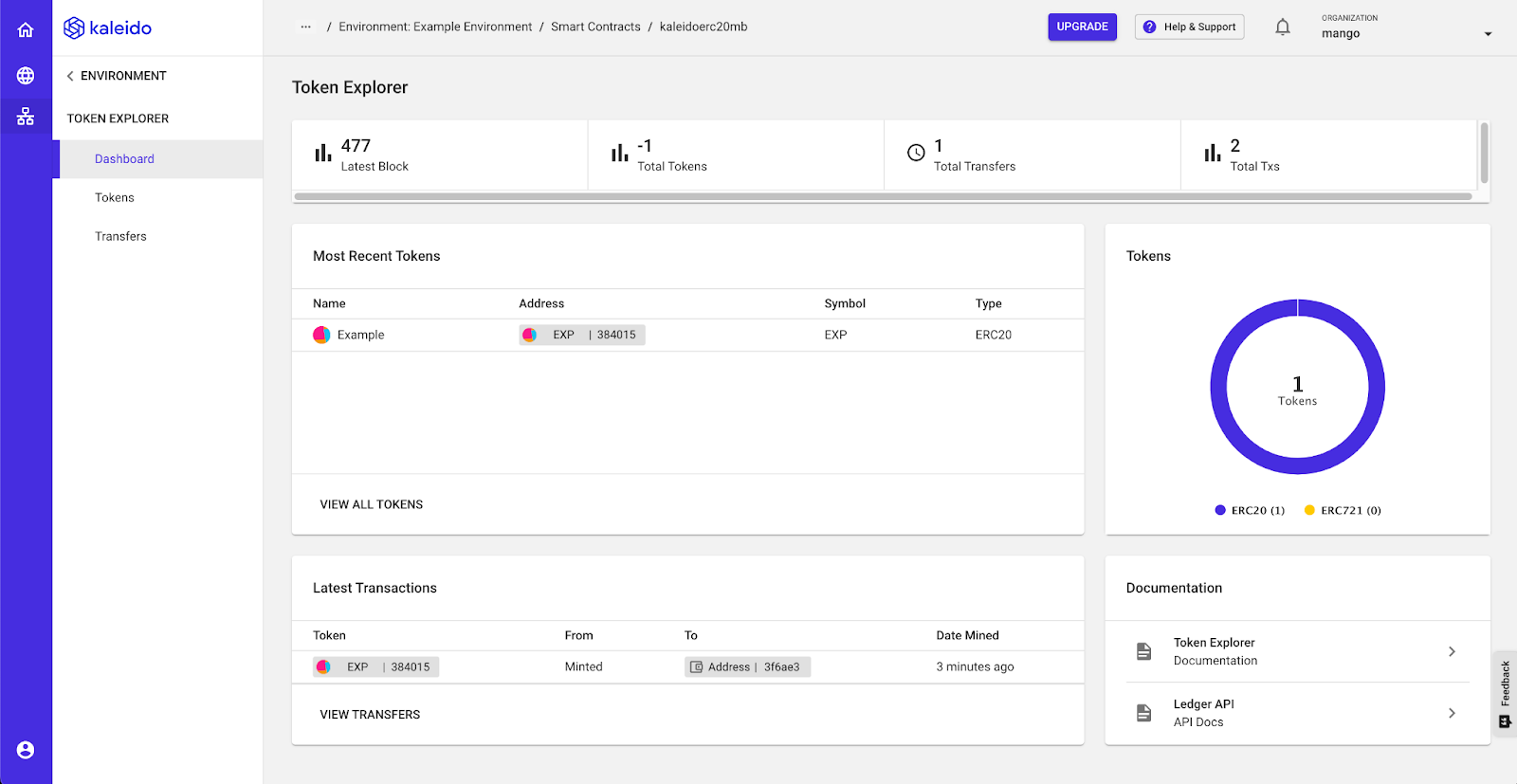The height and width of the screenshot is (784, 1517).
Task: Select Dashboard in sidebar
Action: (158, 159)
